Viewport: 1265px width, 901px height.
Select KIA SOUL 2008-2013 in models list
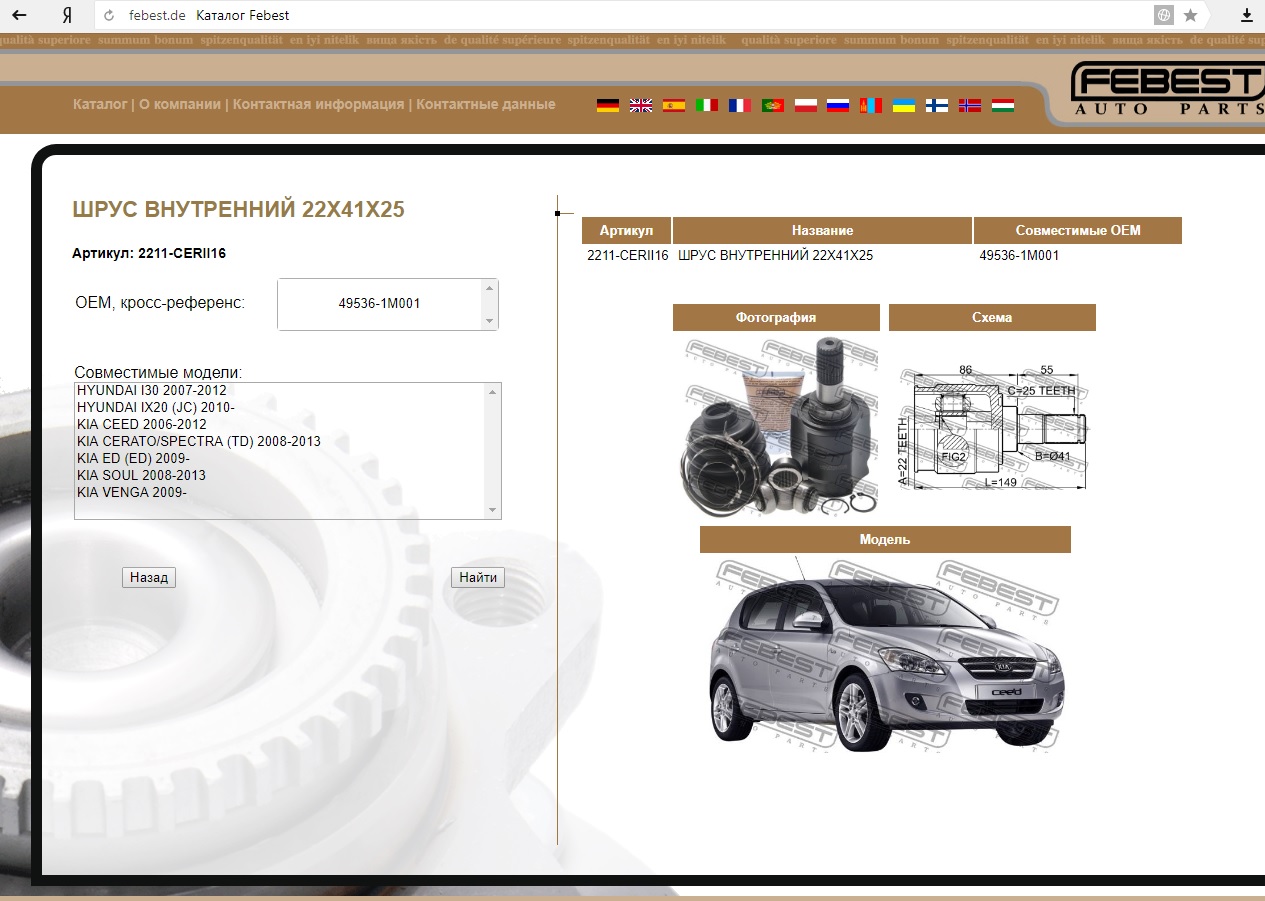[x=141, y=475]
